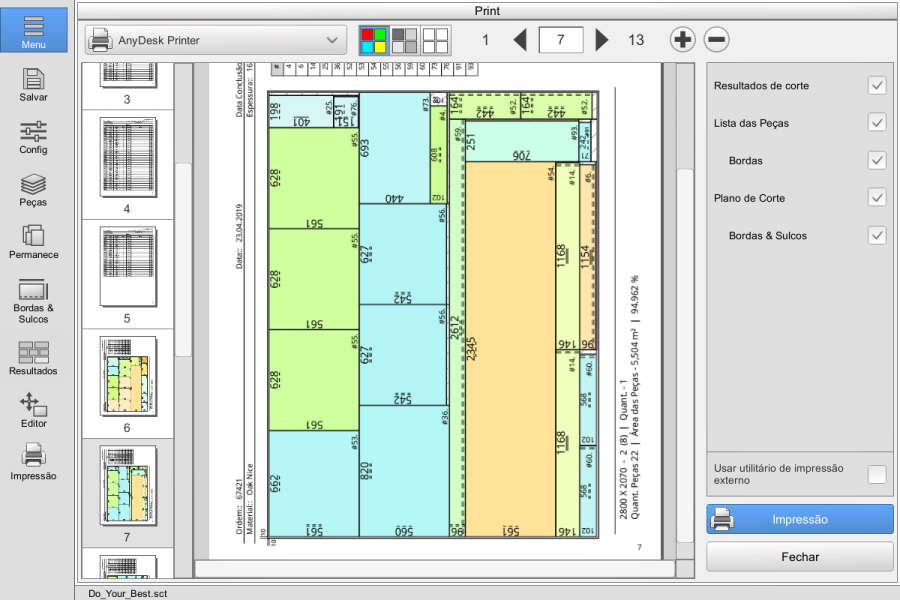Toggle Bordas & Sulcos checkbox in options
Image resolution: width=900 pixels, height=600 pixels.
coord(877,235)
